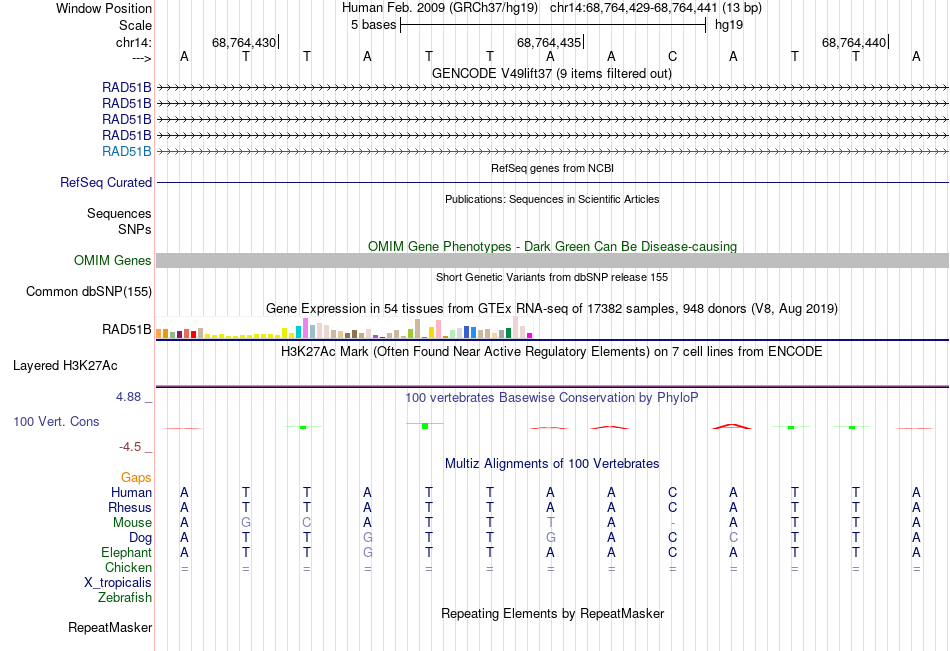Click the X_tropicalis species label

coord(118,583)
